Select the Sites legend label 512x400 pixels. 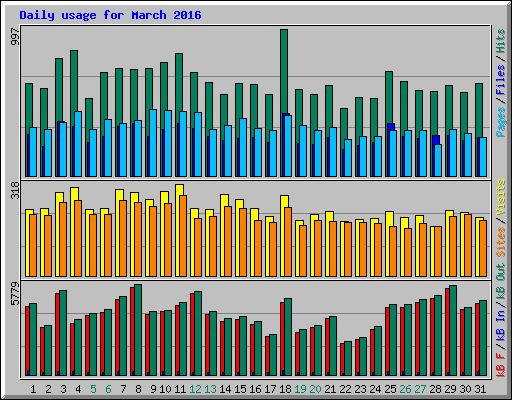click(501, 242)
